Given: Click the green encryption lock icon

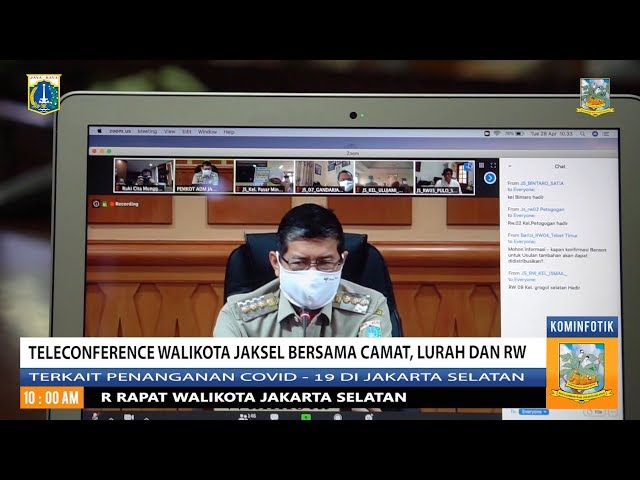Looking at the screenshot, I should [104, 204].
